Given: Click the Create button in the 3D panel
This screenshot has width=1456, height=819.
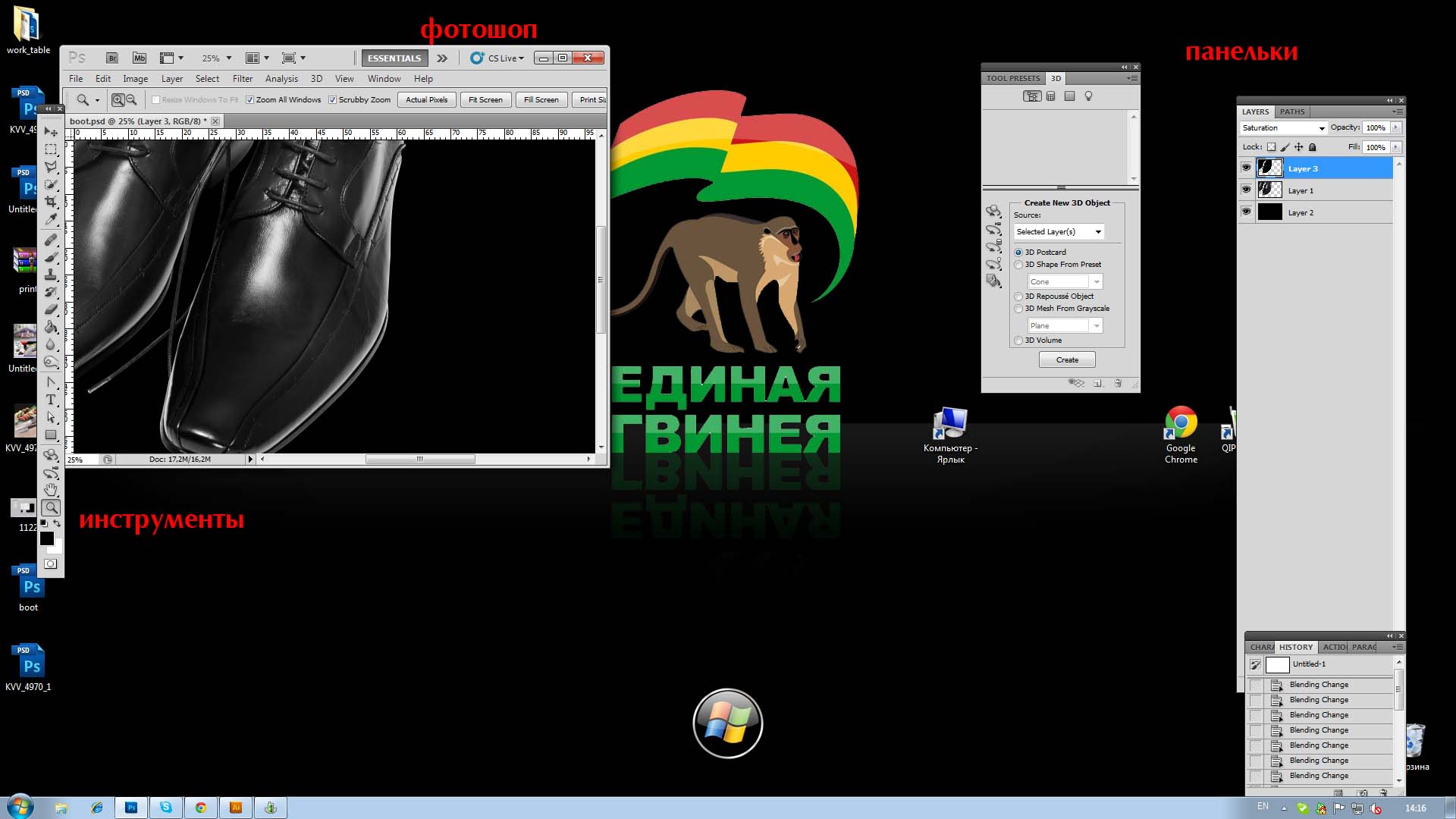Looking at the screenshot, I should (x=1066, y=359).
